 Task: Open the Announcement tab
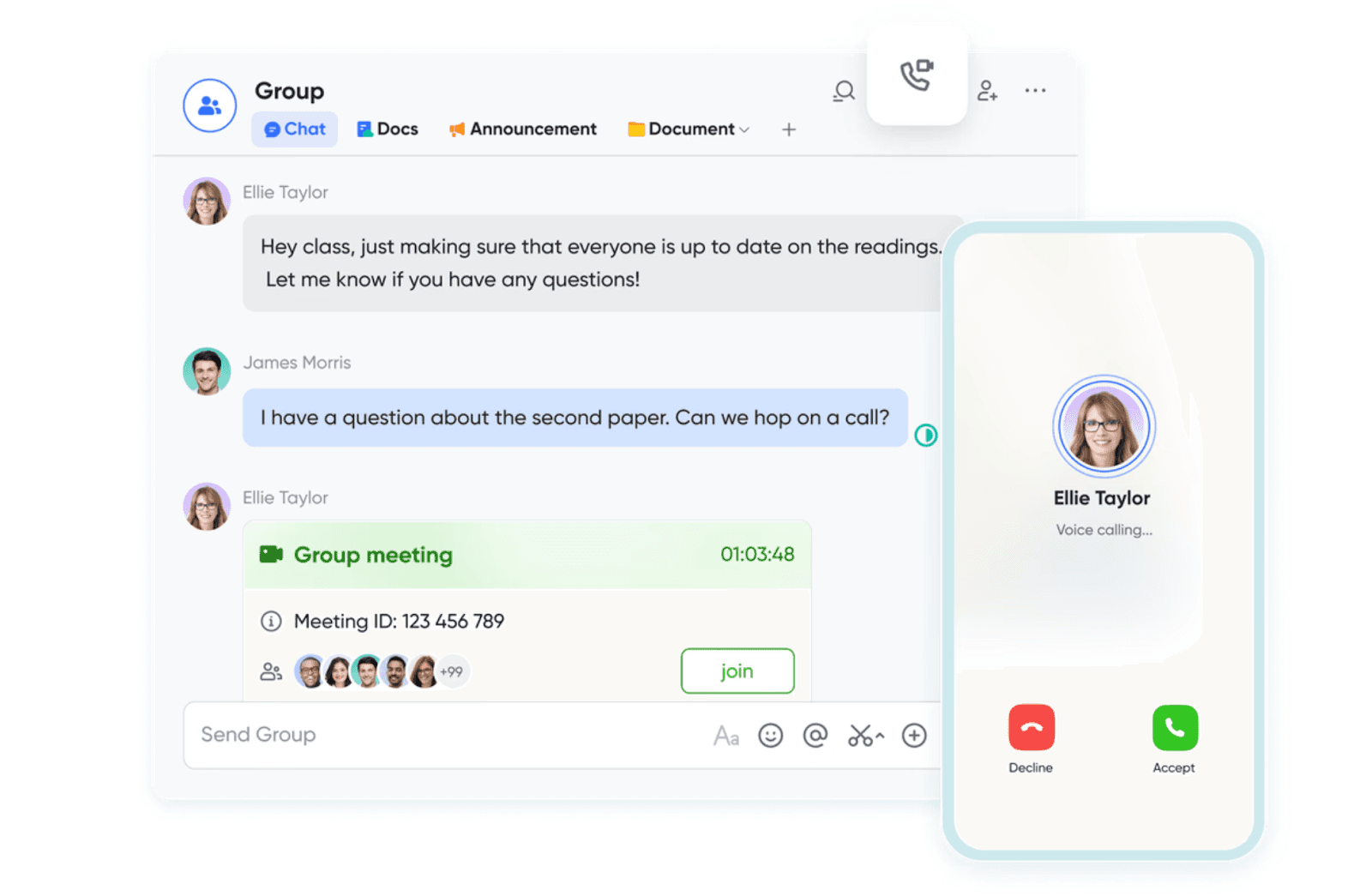click(522, 129)
